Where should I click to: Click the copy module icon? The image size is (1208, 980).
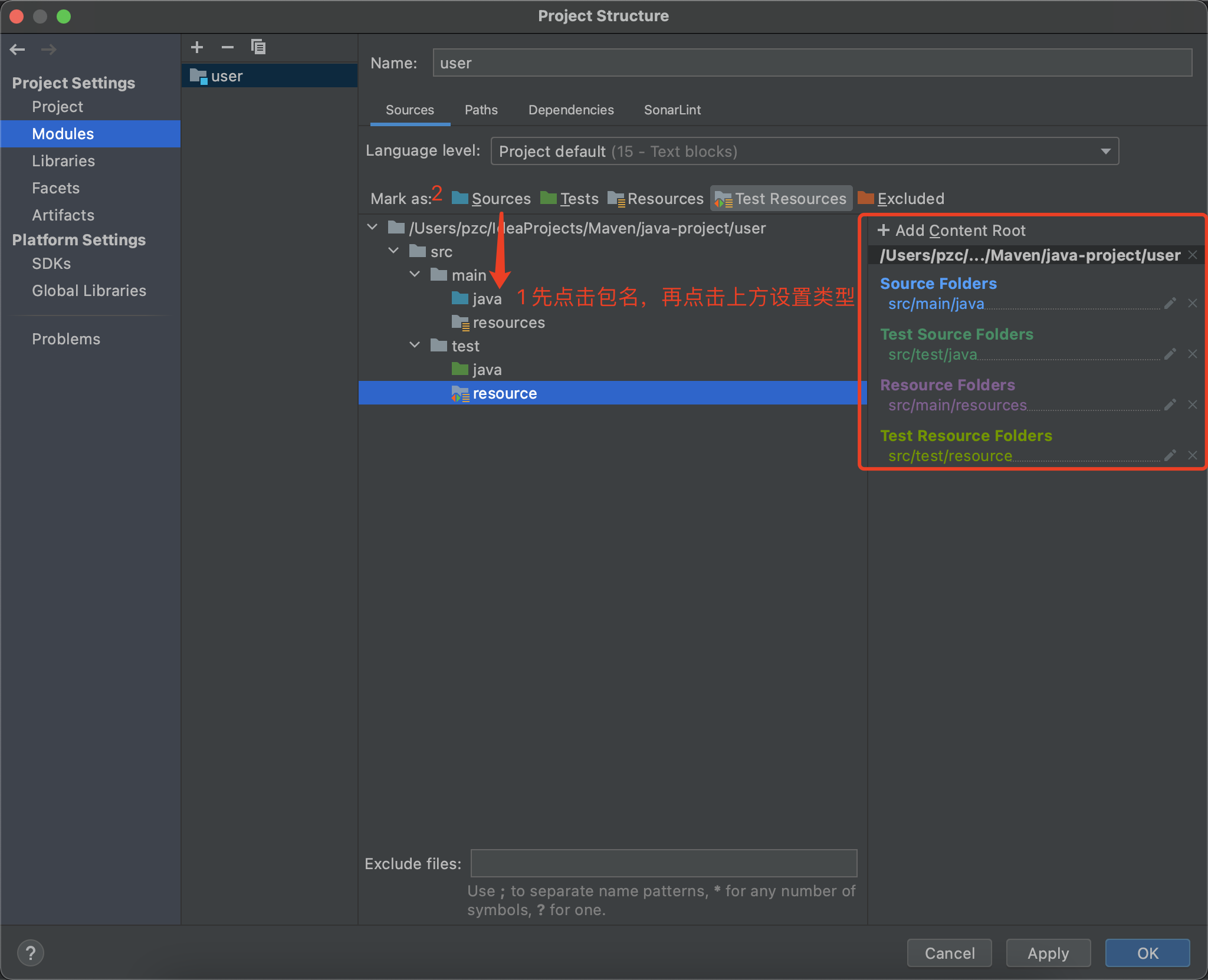258,47
